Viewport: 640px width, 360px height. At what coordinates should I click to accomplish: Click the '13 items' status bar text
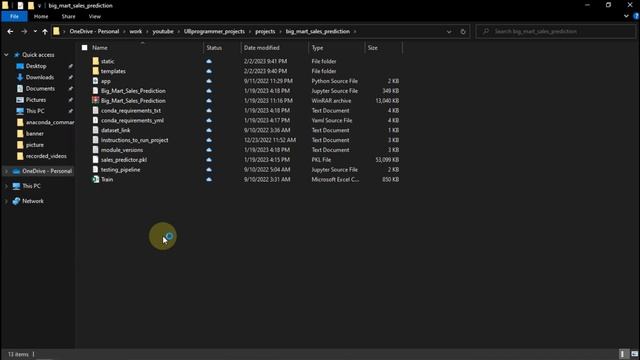18,354
